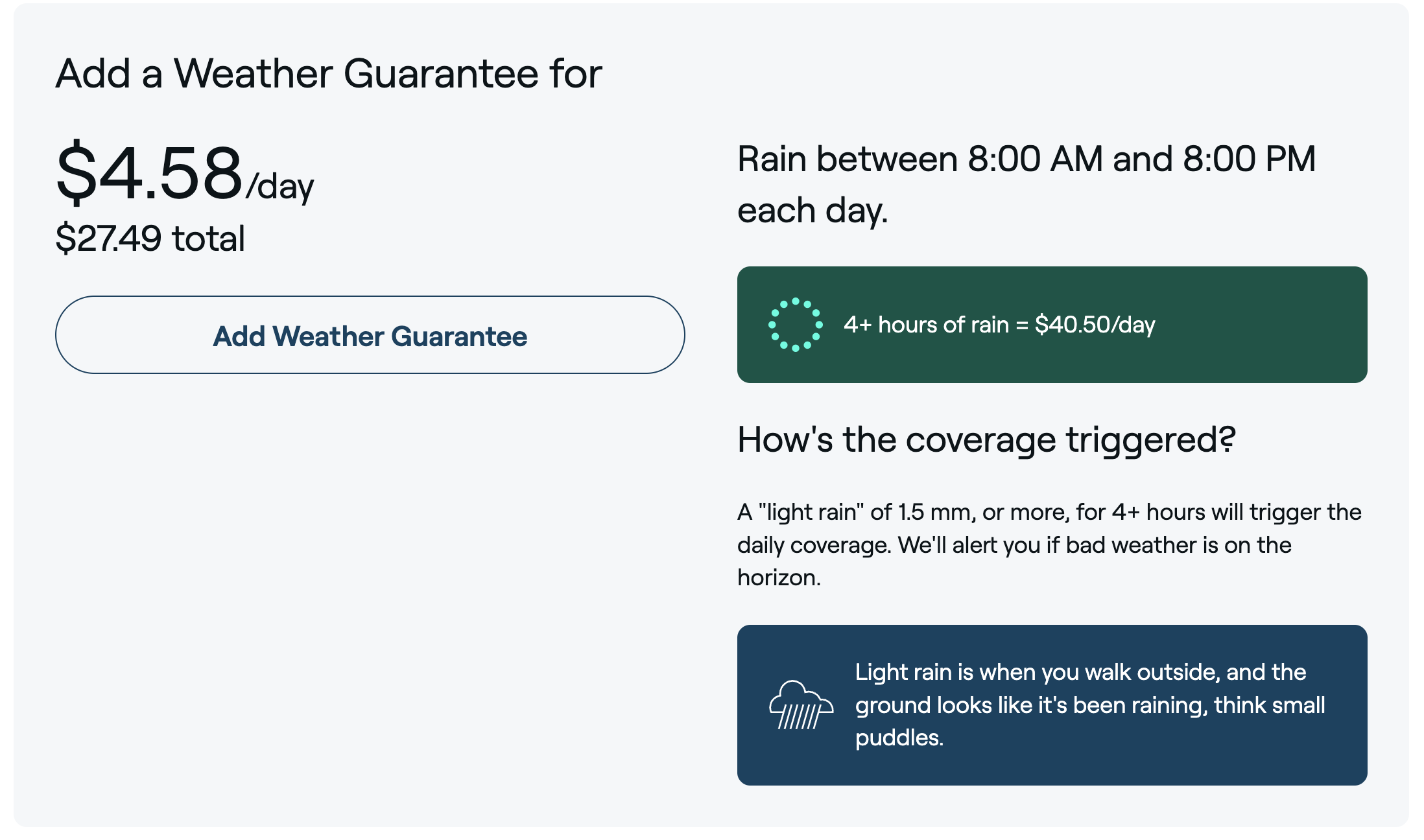Click the Add Weather Guarantee button
The width and height of the screenshot is (1424, 840).
pyautogui.click(x=370, y=335)
